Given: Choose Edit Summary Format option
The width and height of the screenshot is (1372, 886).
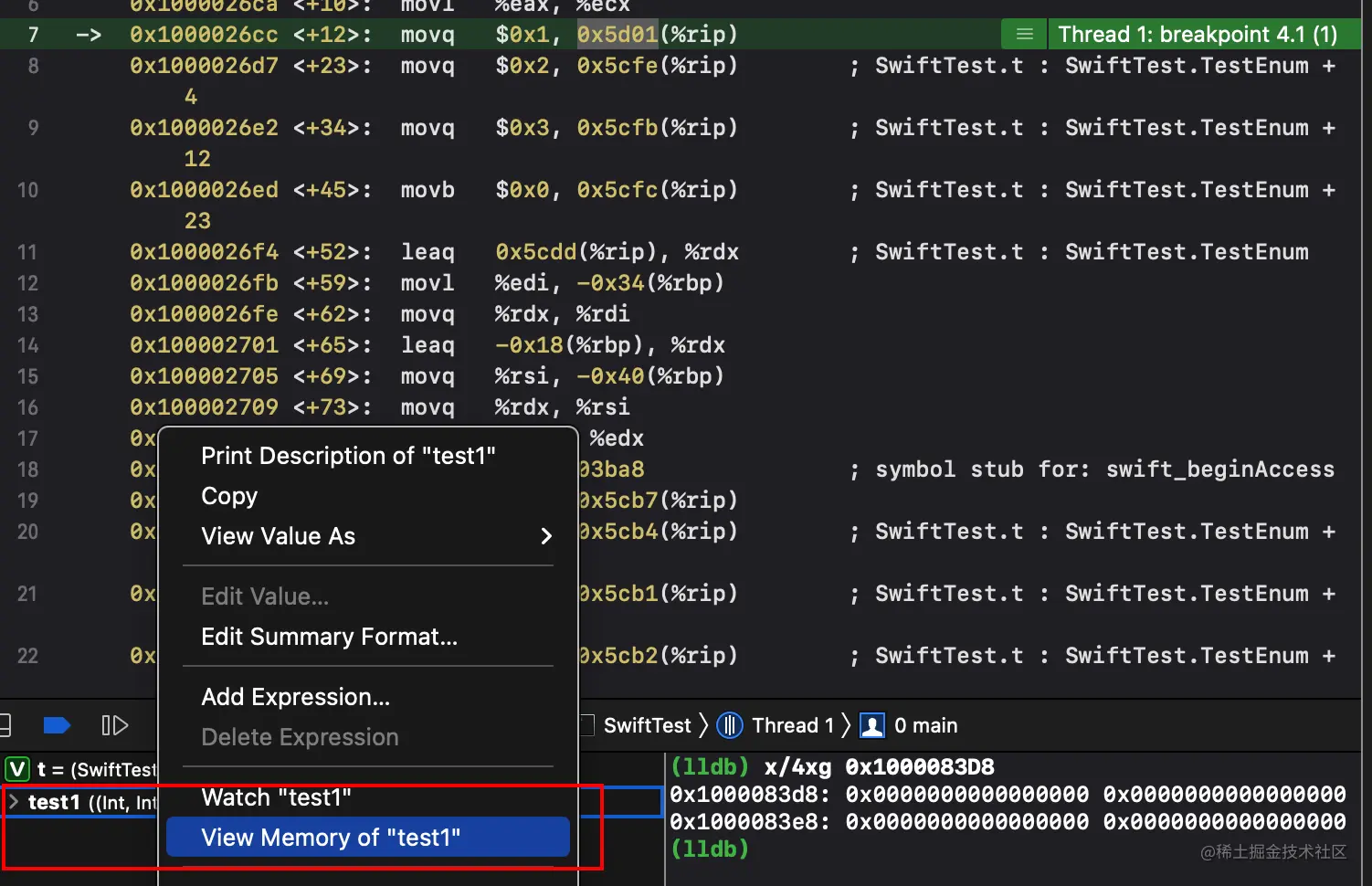Looking at the screenshot, I should (329, 637).
